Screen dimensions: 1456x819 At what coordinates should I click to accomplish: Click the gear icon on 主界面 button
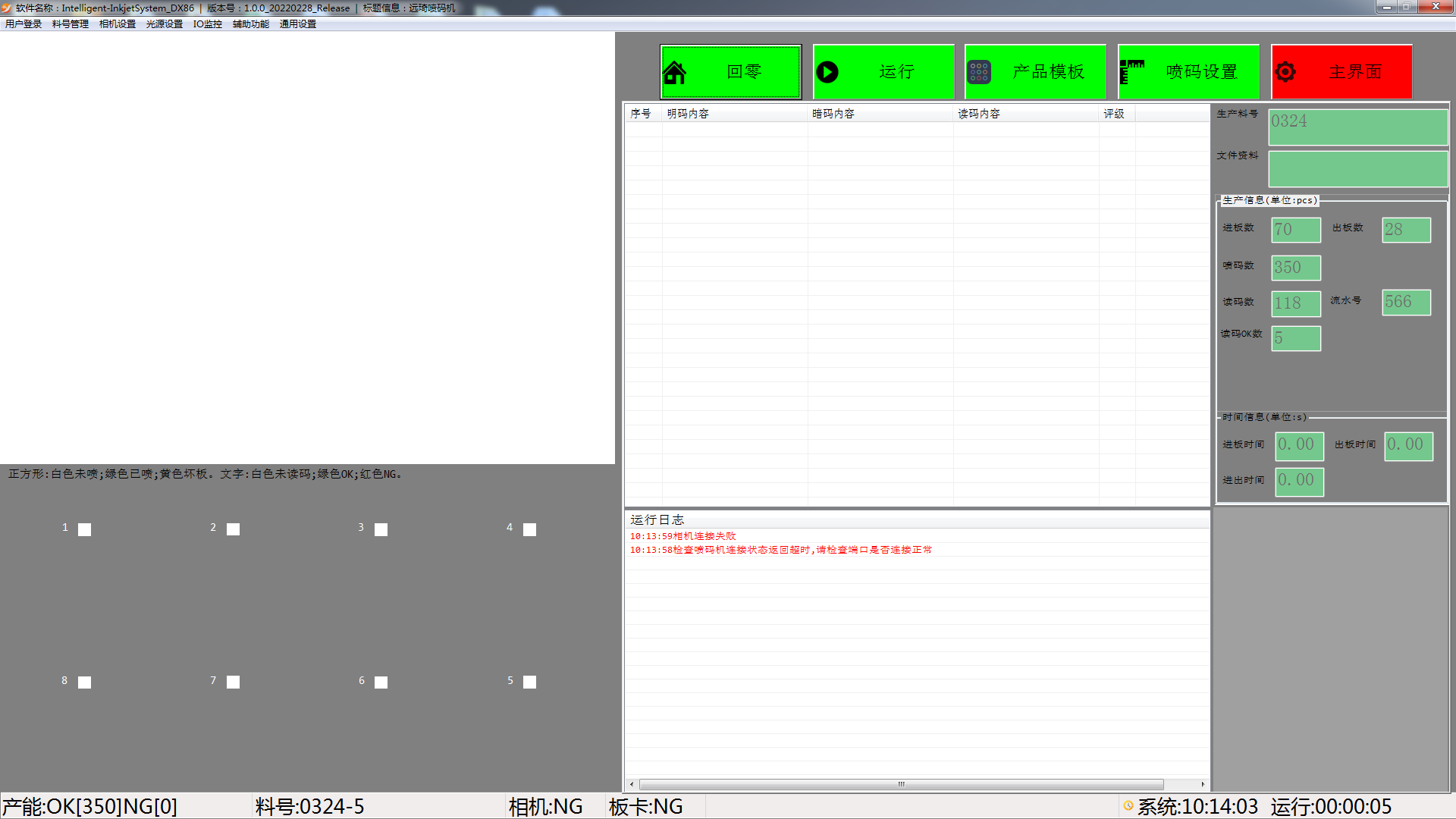pyautogui.click(x=1285, y=72)
